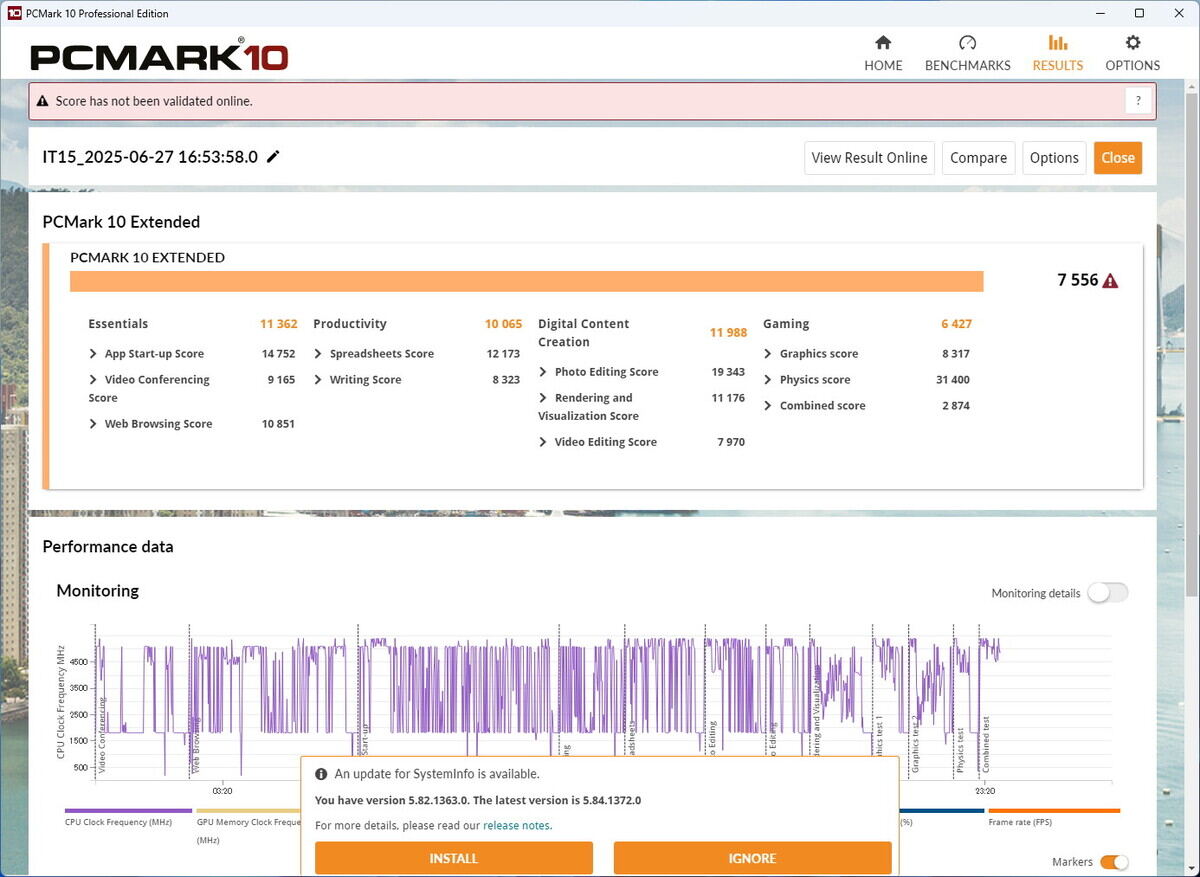Click the Compare button
The image size is (1200, 877).
pyautogui.click(x=979, y=158)
